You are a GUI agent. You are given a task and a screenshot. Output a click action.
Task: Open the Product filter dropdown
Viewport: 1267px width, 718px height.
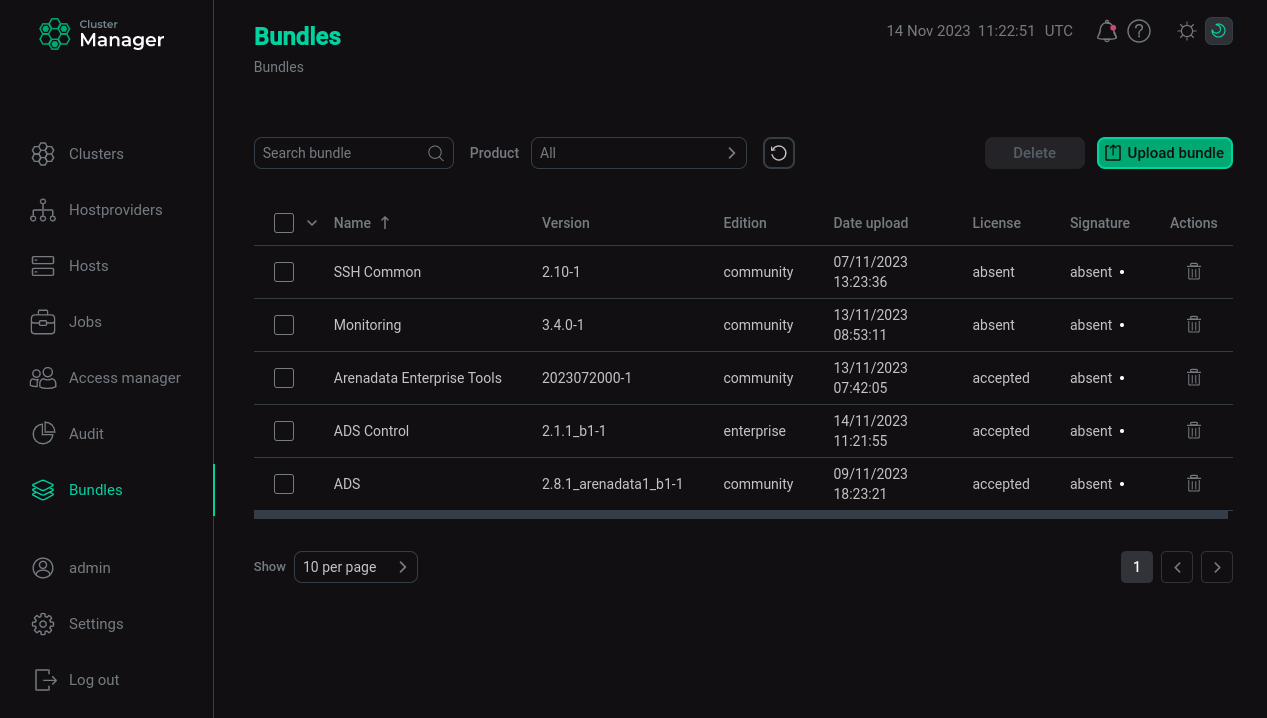(638, 153)
